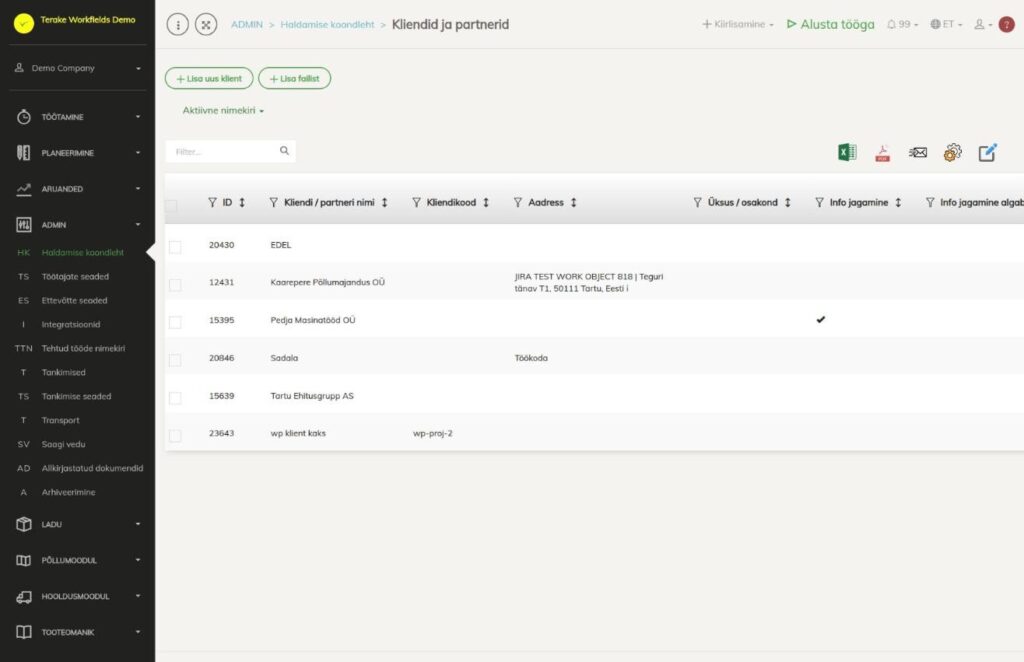Open Aktiivne nimekiri dropdown
Viewport: 1024px width, 662px height.
pos(223,110)
